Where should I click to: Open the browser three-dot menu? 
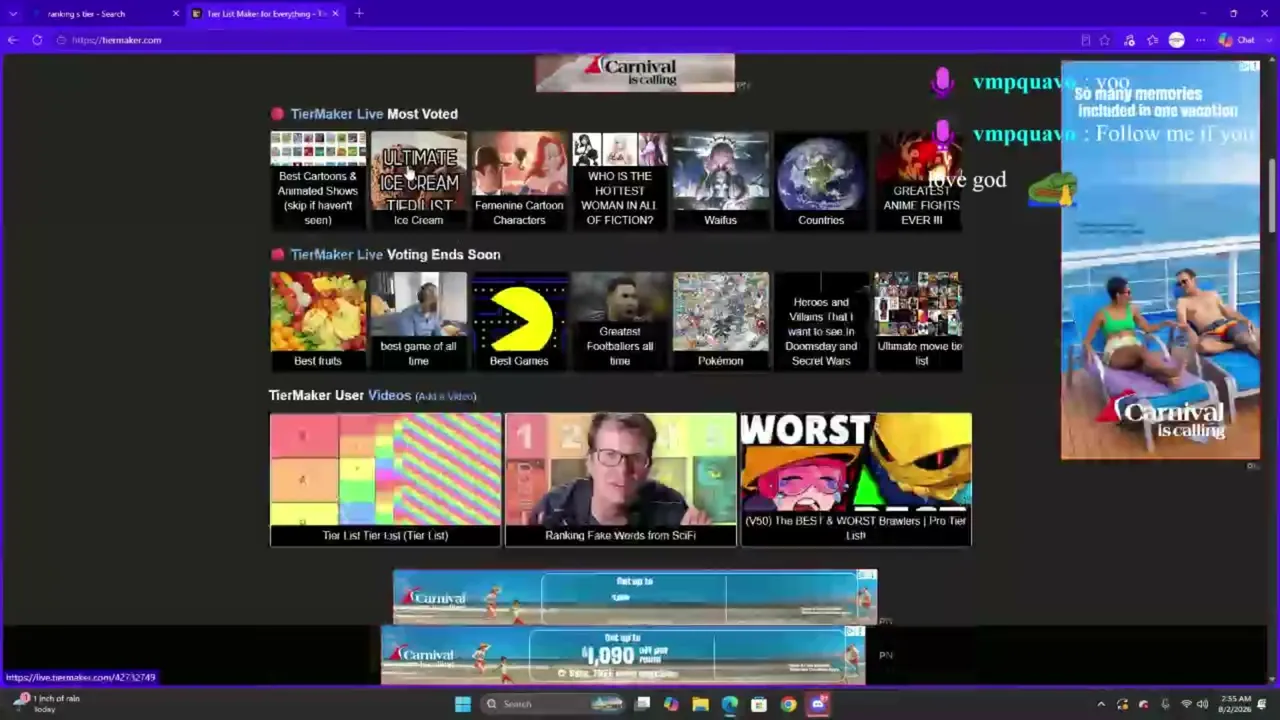[1200, 40]
